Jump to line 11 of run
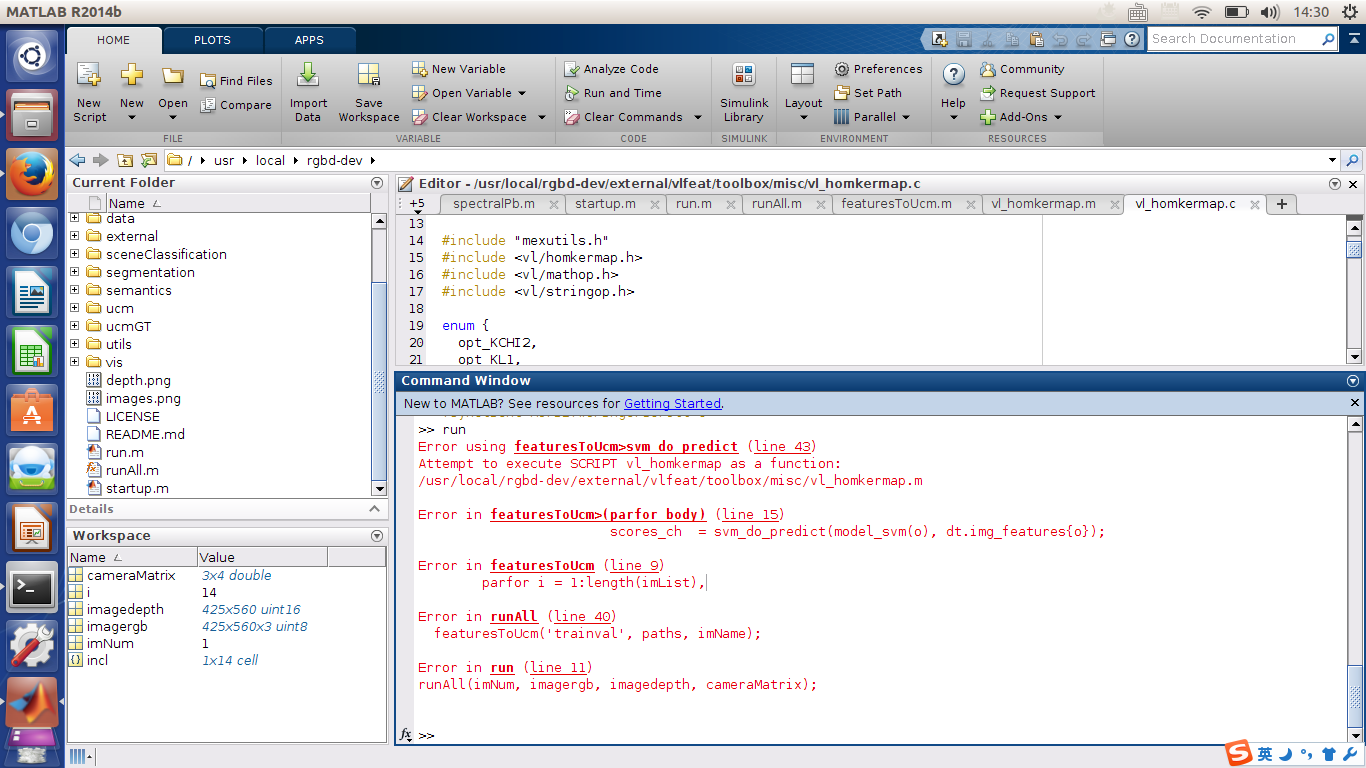 pos(557,668)
